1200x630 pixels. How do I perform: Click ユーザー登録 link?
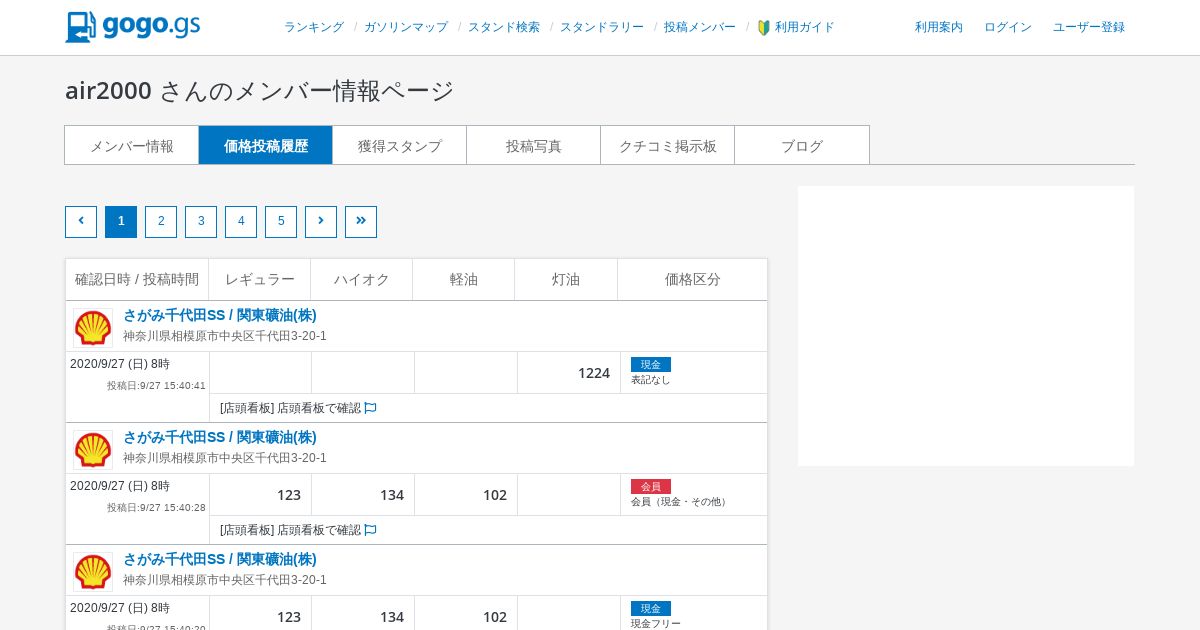[x=1089, y=28]
